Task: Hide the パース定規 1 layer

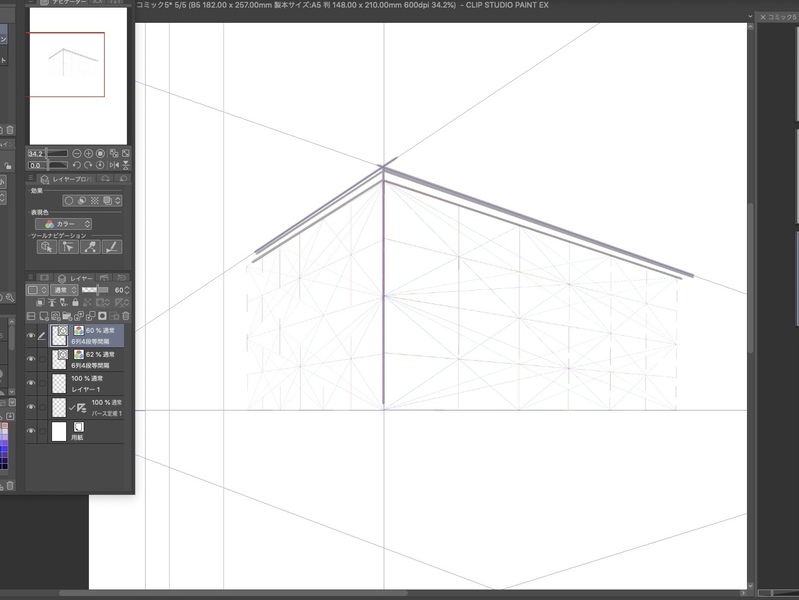Action: pyautogui.click(x=31, y=407)
